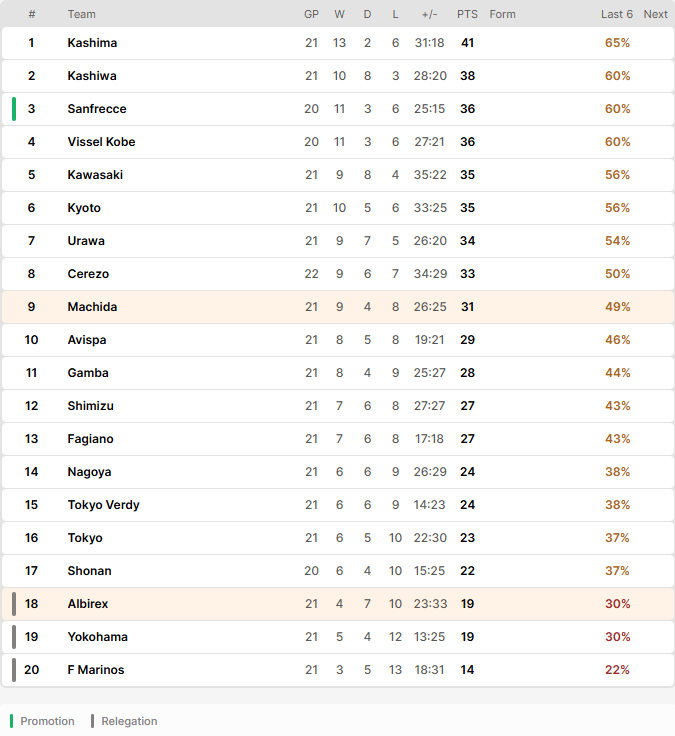
Task: Click the F Marinos team name
Action: point(96,670)
